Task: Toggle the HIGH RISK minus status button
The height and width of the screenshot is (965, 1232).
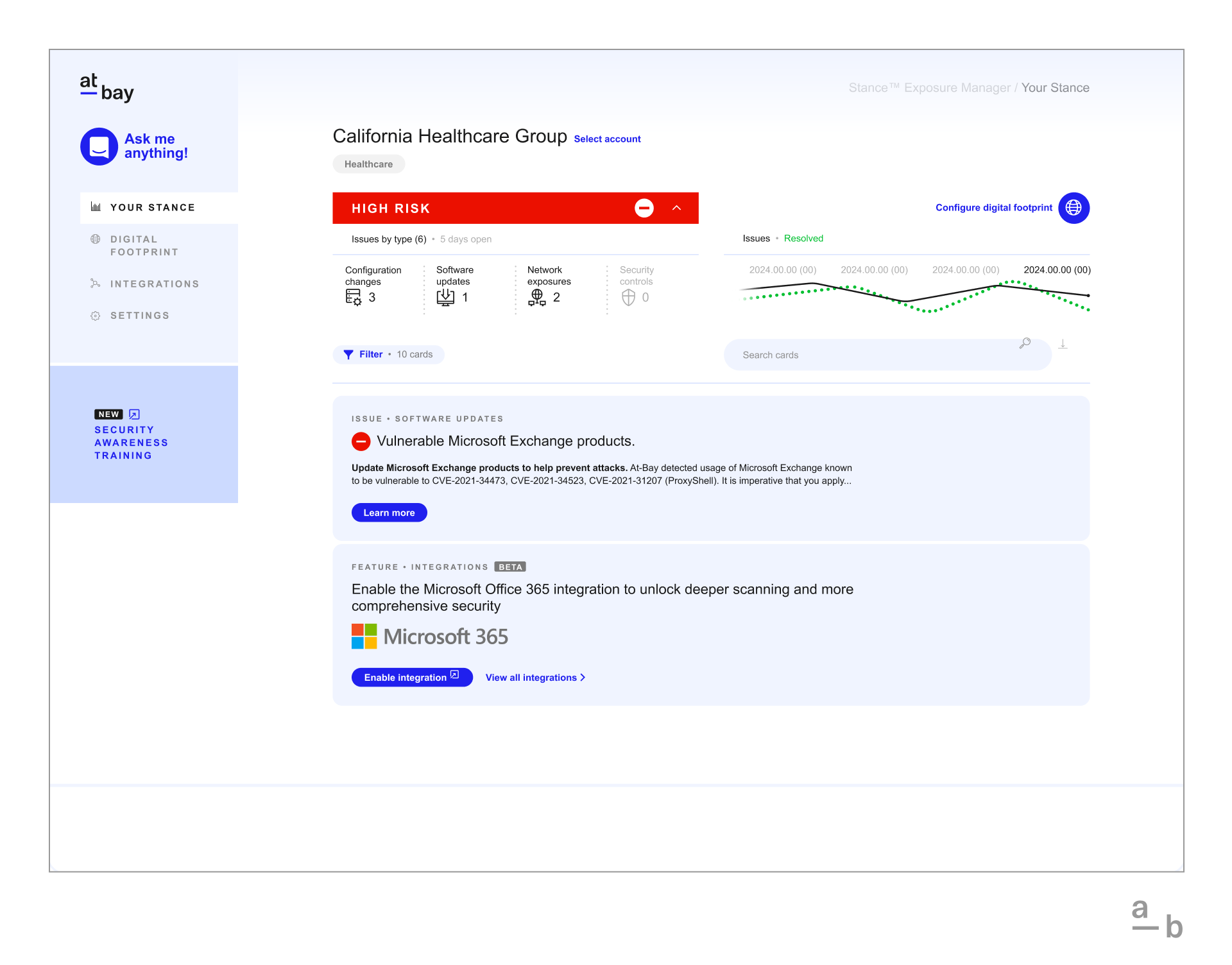Action: point(643,207)
